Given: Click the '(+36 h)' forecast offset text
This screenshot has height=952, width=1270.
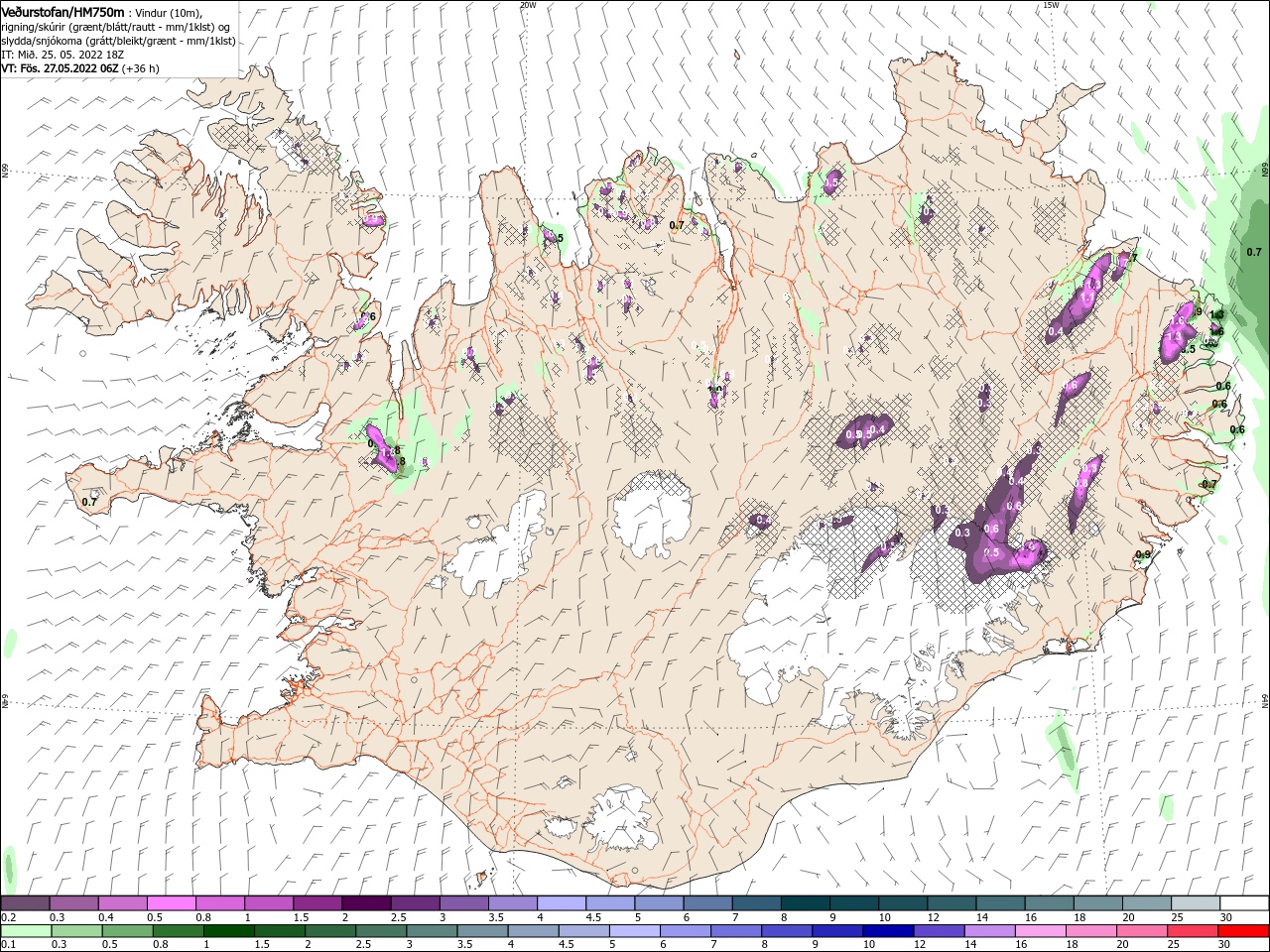Looking at the screenshot, I should click(141, 68).
